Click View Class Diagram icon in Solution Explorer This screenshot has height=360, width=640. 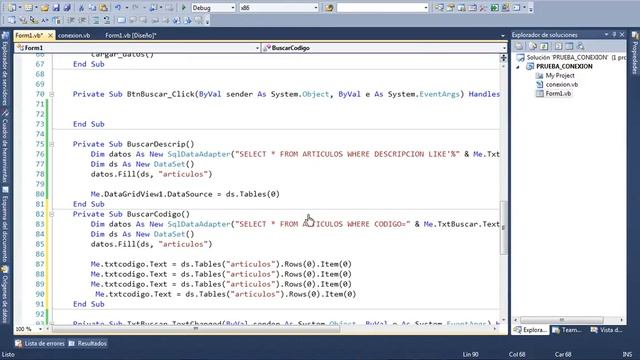(580, 46)
